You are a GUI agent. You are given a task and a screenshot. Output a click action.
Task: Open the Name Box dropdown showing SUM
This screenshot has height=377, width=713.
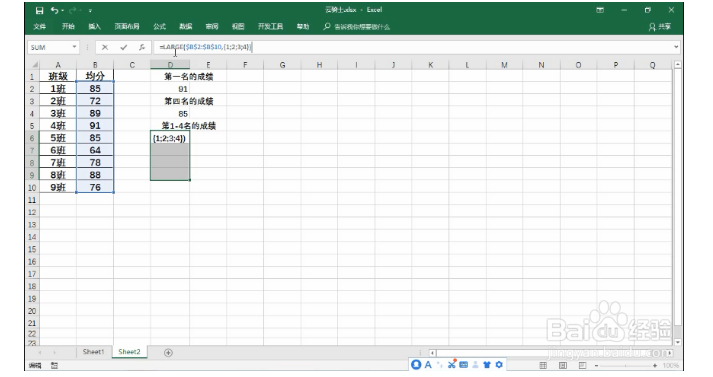pos(74,47)
